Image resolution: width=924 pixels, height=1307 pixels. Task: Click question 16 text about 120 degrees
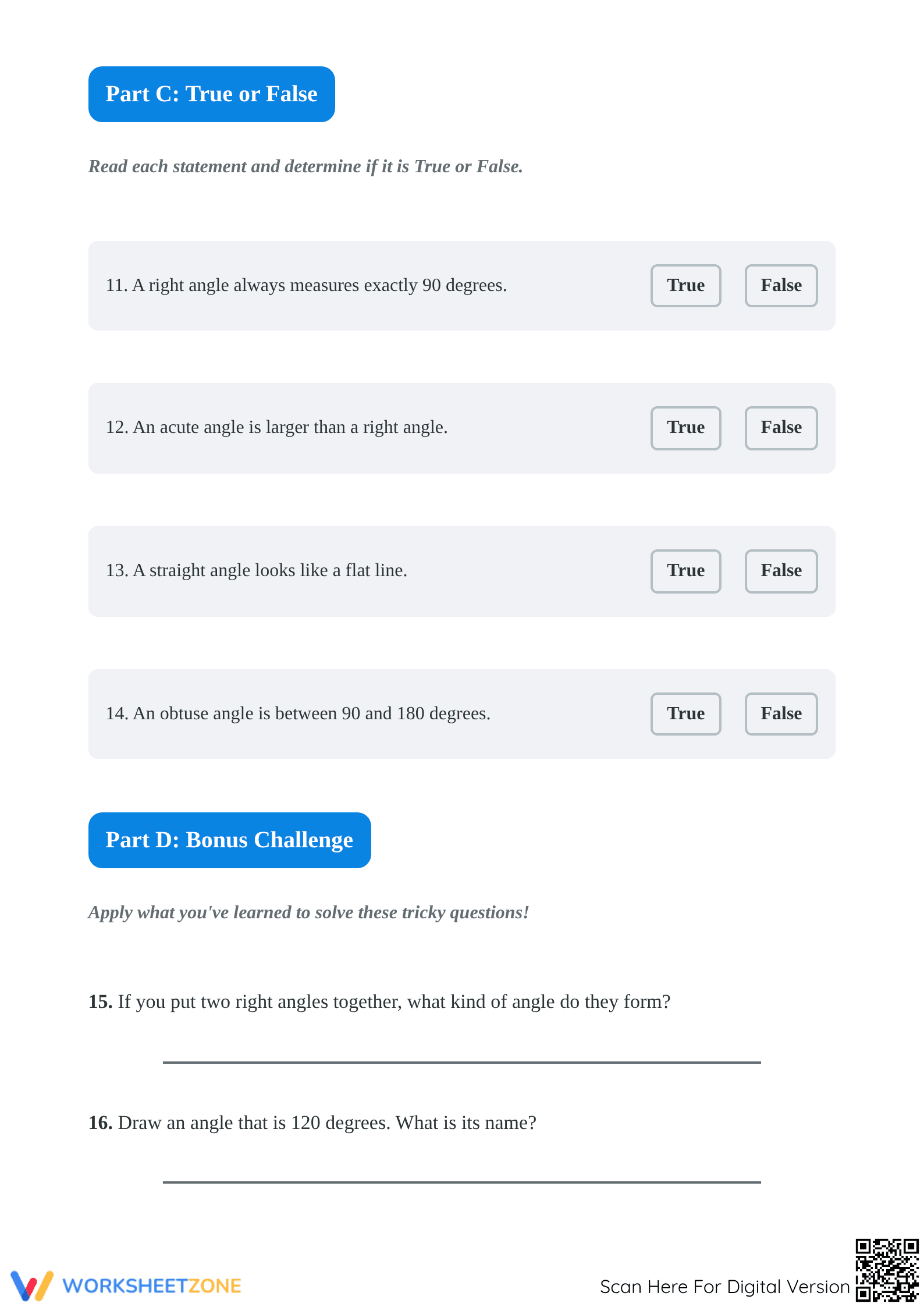(x=312, y=1123)
